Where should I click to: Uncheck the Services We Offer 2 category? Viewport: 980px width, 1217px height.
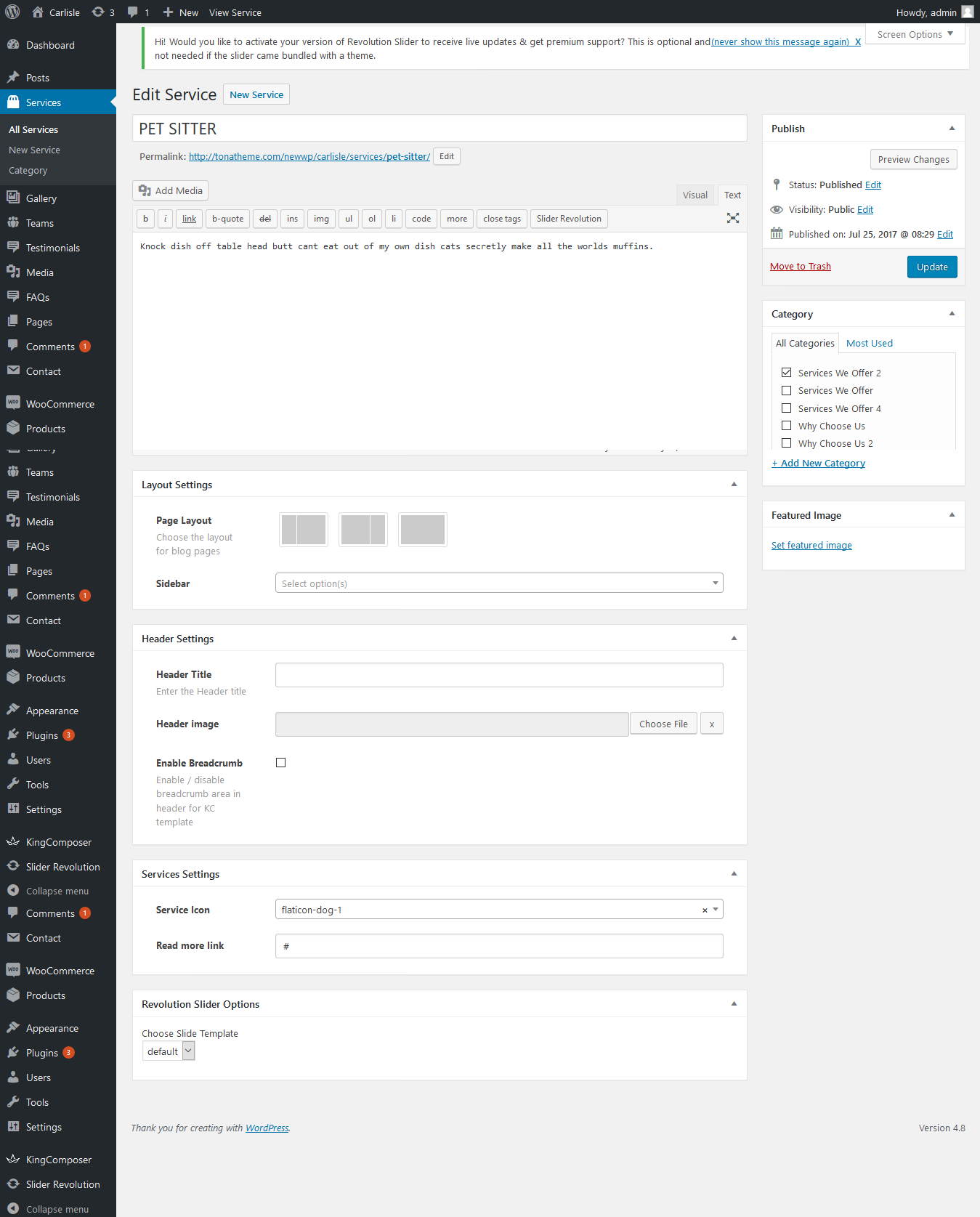786,373
